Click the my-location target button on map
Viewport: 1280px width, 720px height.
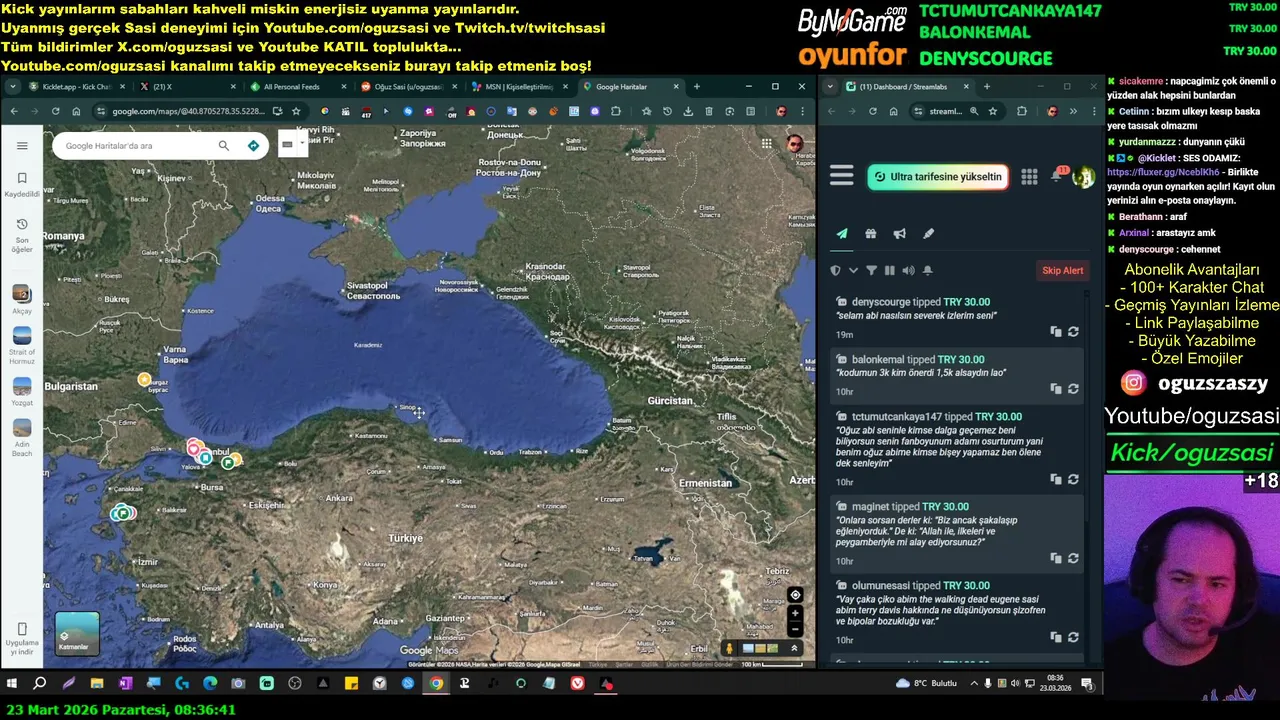pyautogui.click(x=795, y=595)
